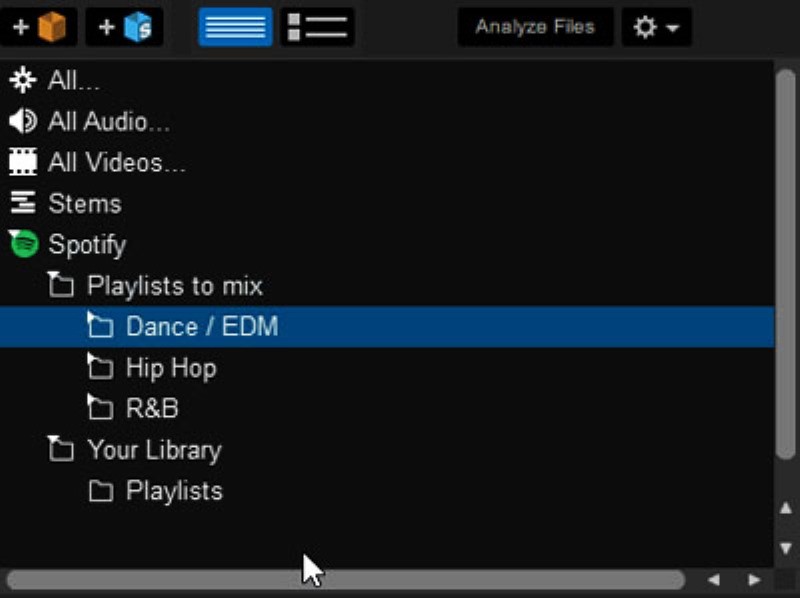This screenshot has width=800, height=598.
Task: Click the sun icon beside All...
Action: point(23,80)
